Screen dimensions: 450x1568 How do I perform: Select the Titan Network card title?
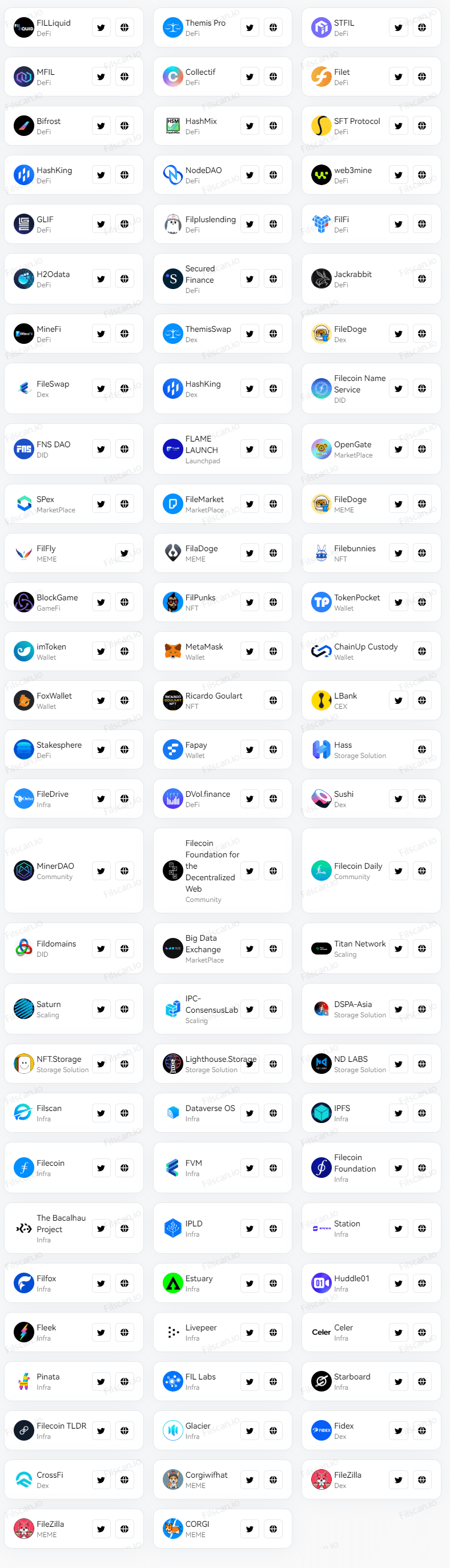tap(360, 944)
